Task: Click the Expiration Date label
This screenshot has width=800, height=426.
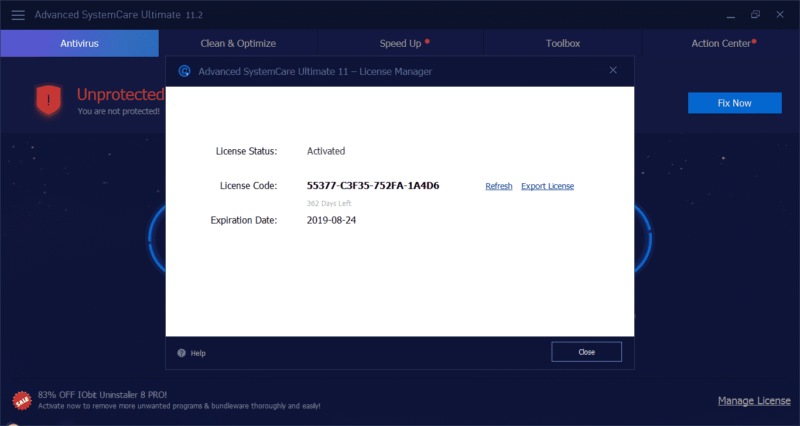Action: [x=244, y=220]
